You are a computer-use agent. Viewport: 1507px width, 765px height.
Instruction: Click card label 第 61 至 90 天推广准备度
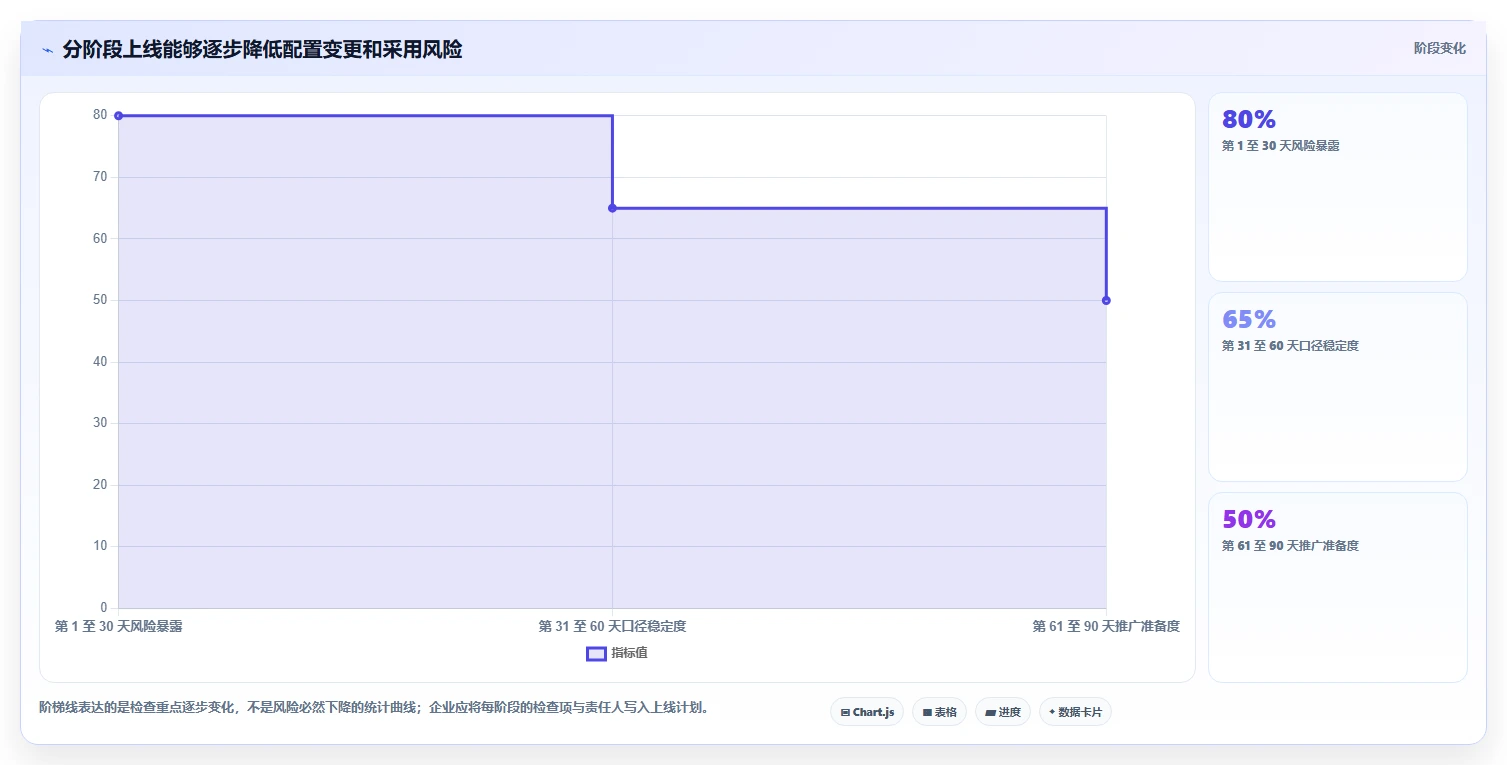[x=1290, y=546]
